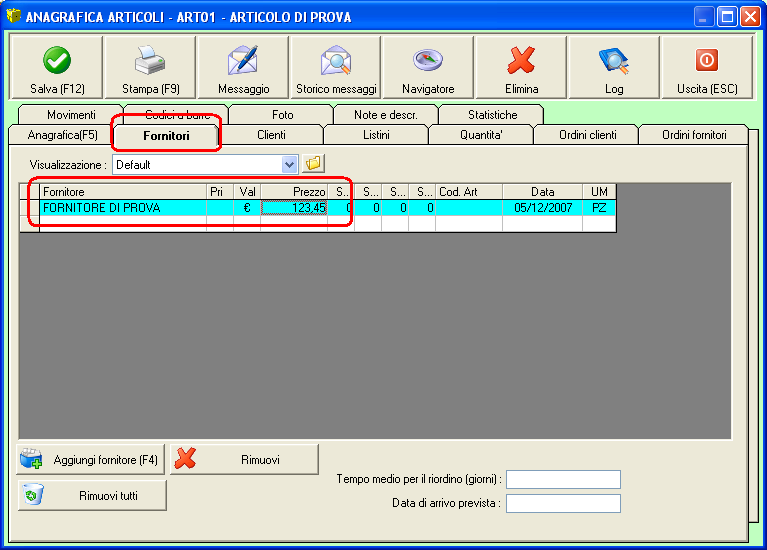Open Storico messaggi history
Screen dimensions: 767x550
tap(336, 68)
